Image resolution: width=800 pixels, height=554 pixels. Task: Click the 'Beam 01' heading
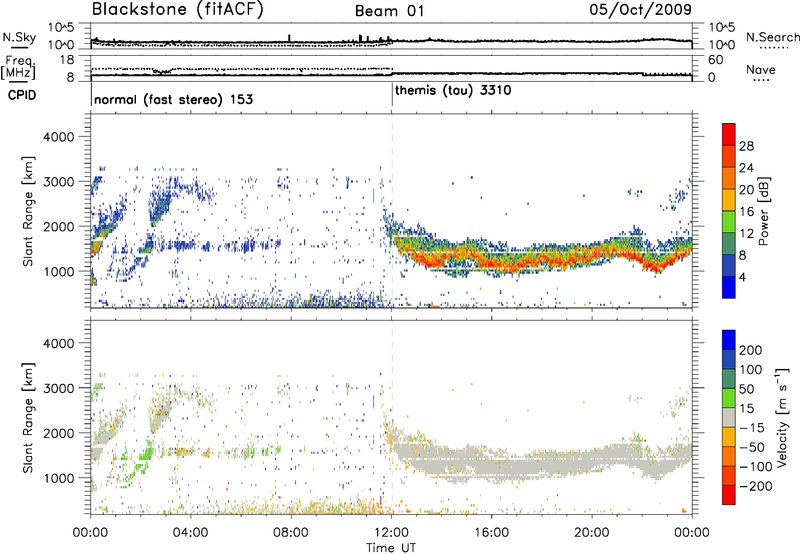pyautogui.click(x=389, y=11)
